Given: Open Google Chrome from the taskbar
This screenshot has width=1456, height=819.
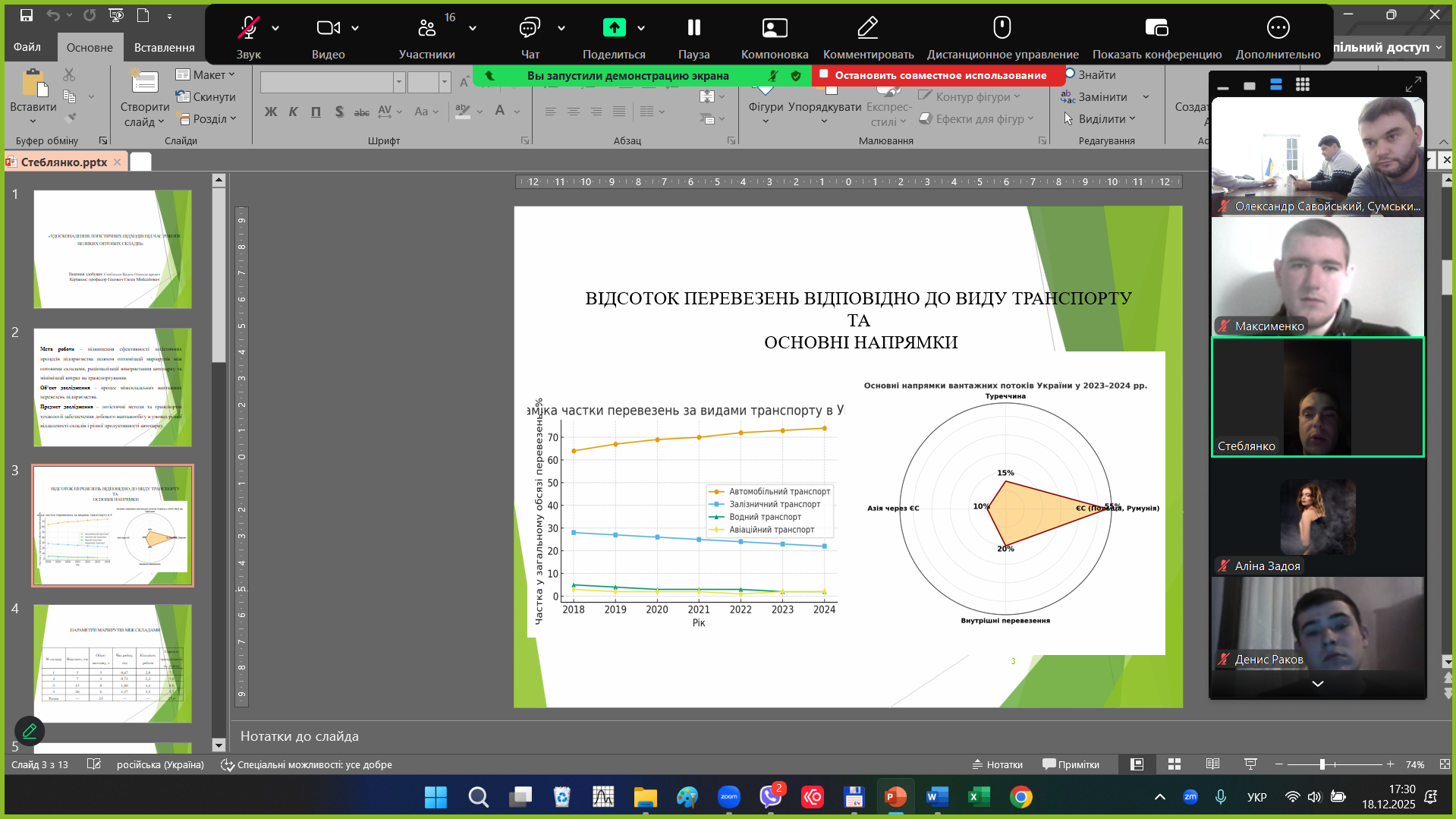Looking at the screenshot, I should tap(1020, 797).
